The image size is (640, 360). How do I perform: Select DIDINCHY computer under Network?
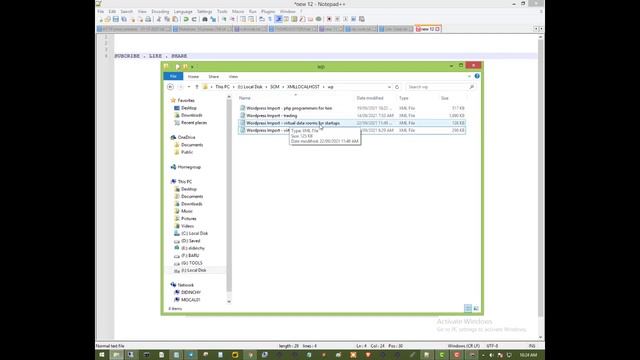pyautogui.click(x=191, y=292)
